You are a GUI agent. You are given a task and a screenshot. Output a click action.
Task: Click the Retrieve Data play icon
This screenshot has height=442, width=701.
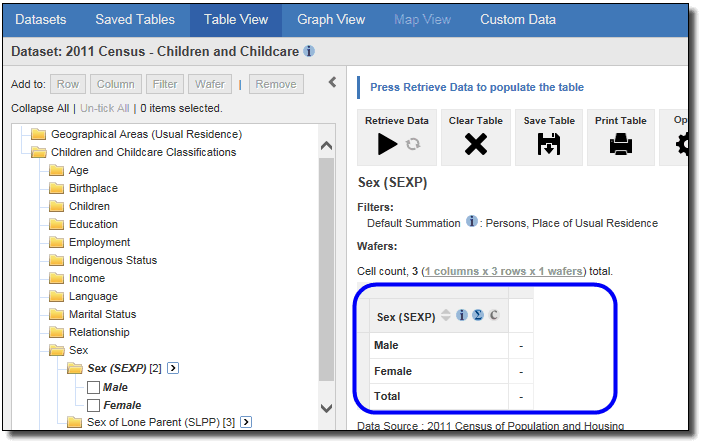(389, 144)
